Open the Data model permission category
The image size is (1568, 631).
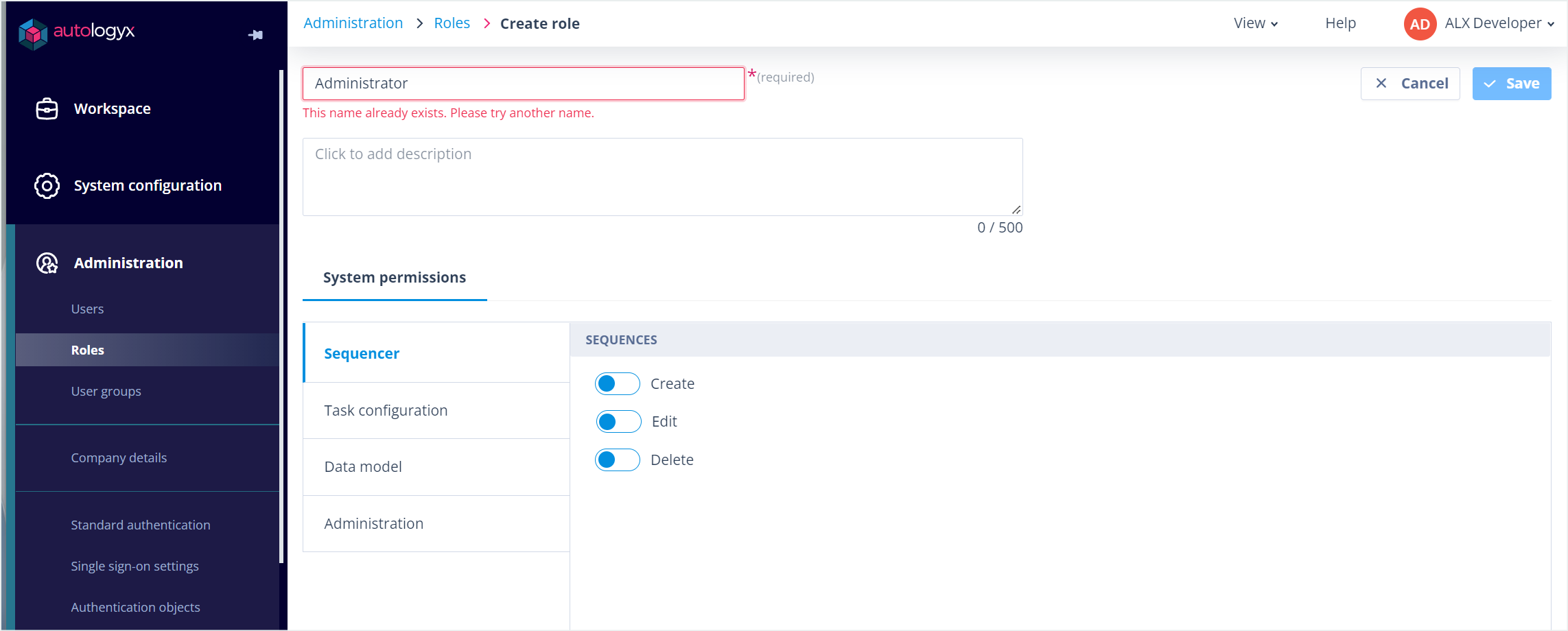(x=436, y=467)
